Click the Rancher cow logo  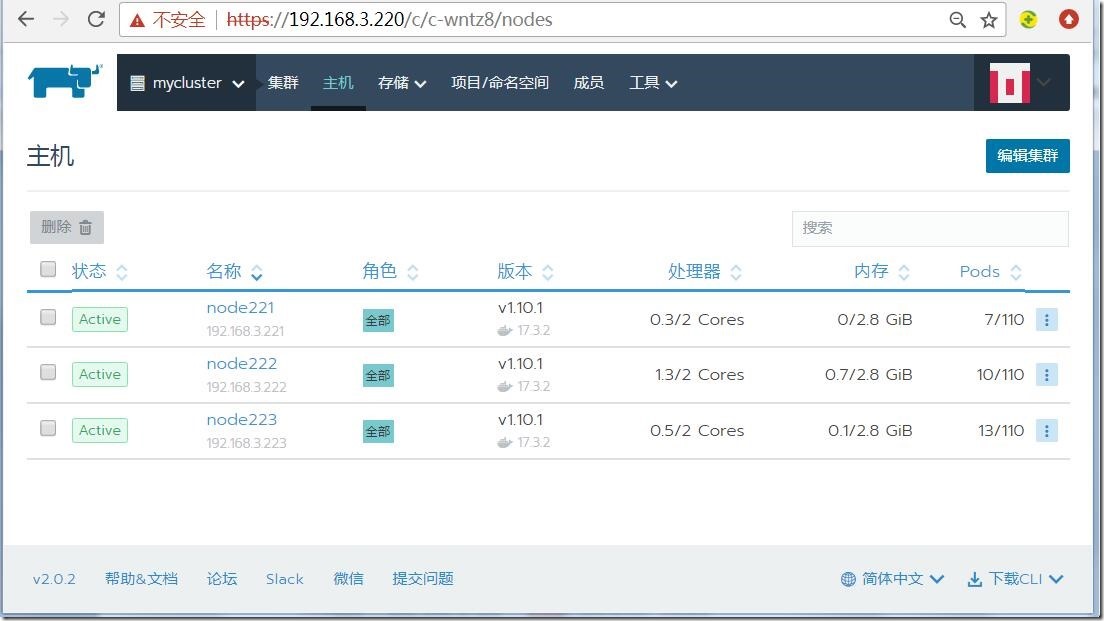coord(65,81)
